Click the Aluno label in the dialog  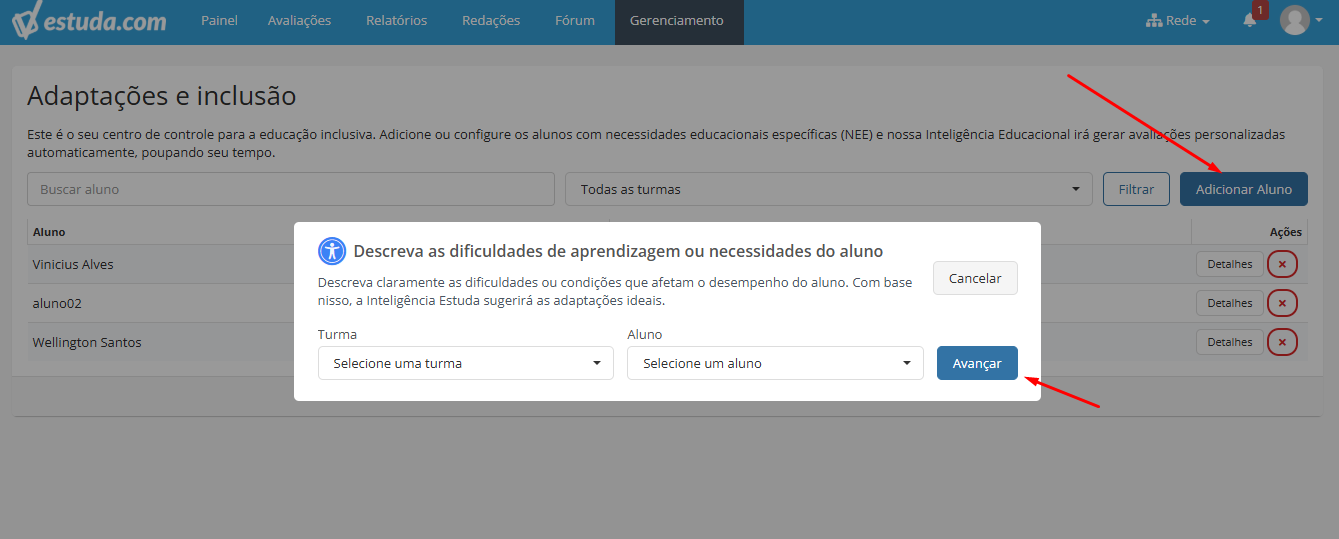tap(645, 334)
